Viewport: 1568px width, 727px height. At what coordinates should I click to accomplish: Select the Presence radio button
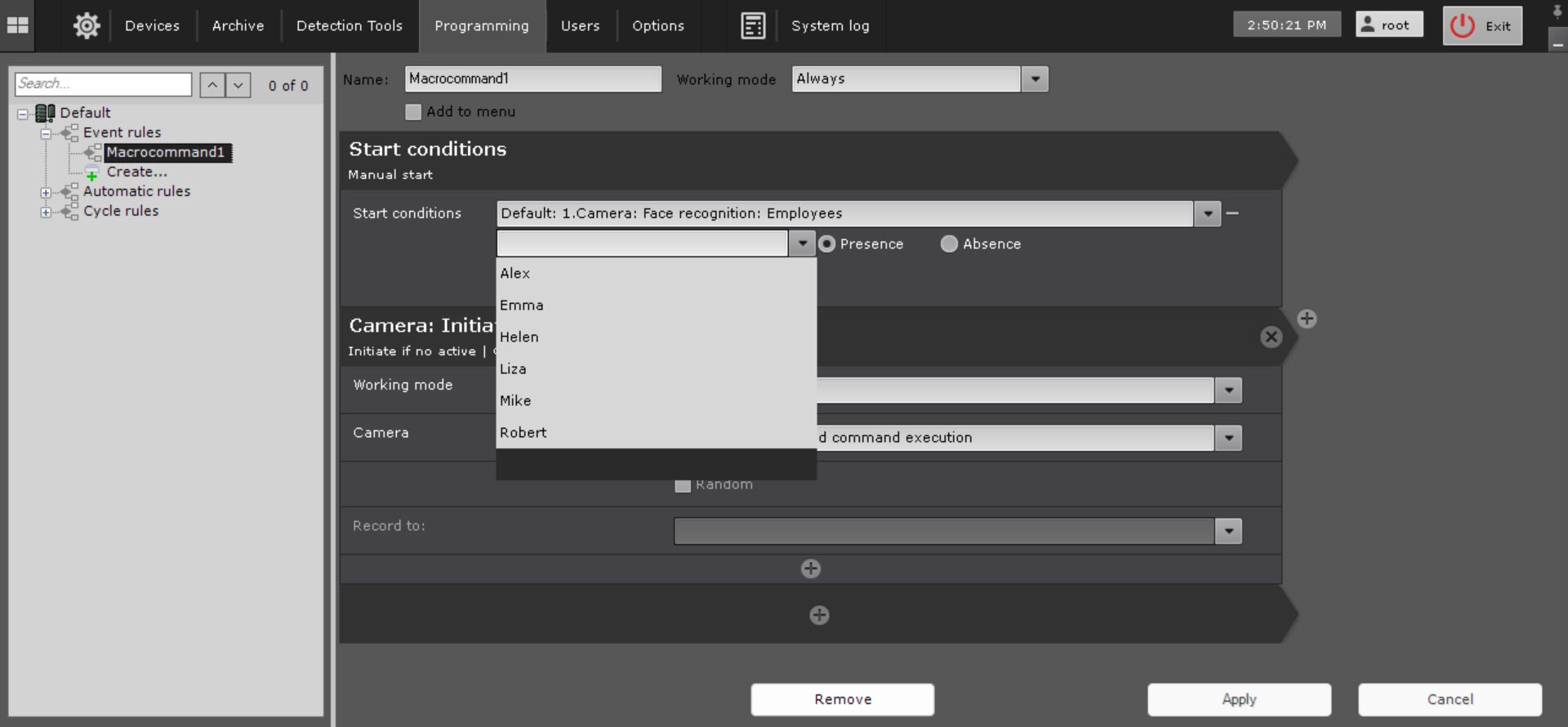(827, 244)
